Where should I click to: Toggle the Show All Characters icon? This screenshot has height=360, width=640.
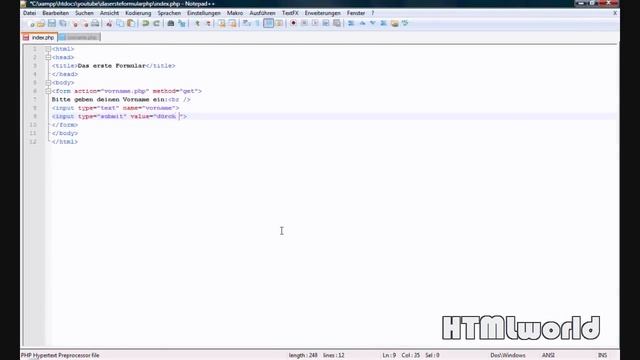258,24
